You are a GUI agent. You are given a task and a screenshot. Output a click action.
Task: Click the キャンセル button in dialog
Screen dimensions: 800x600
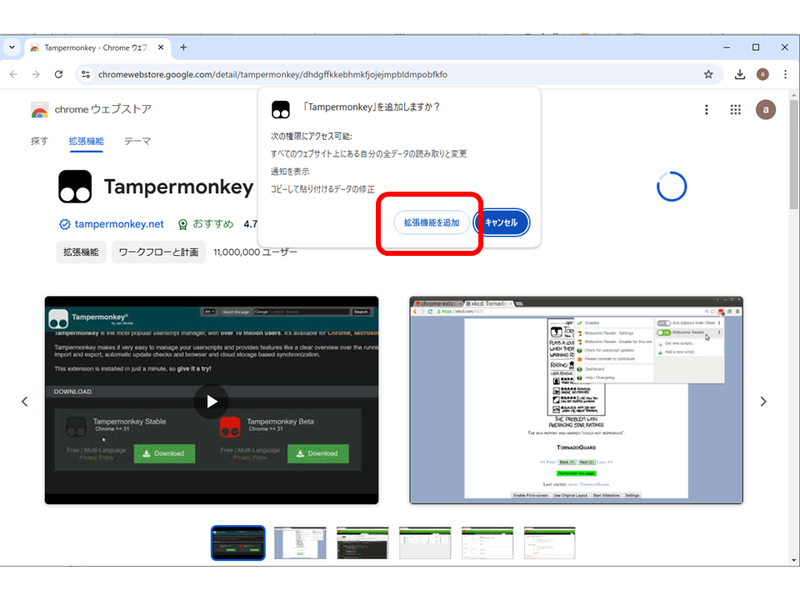501,222
